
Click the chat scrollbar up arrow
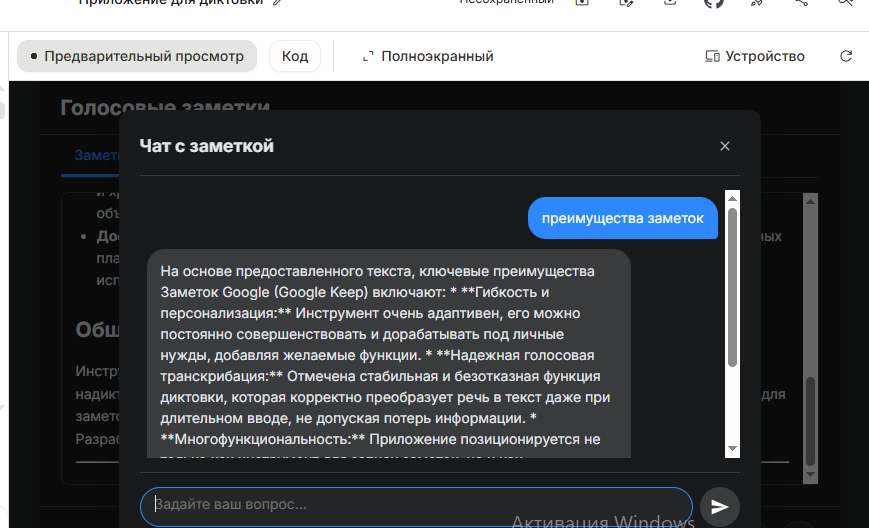[732, 198]
